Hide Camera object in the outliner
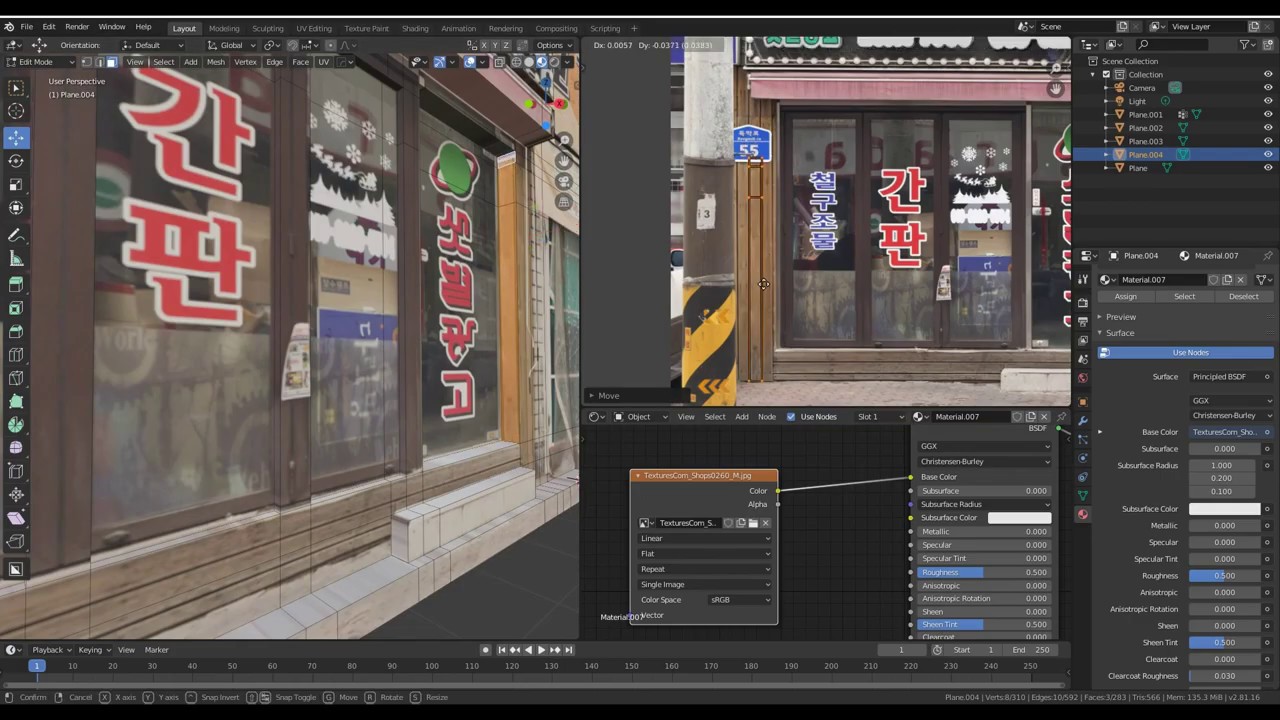Screen dimensions: 1280x720 [1268, 88]
